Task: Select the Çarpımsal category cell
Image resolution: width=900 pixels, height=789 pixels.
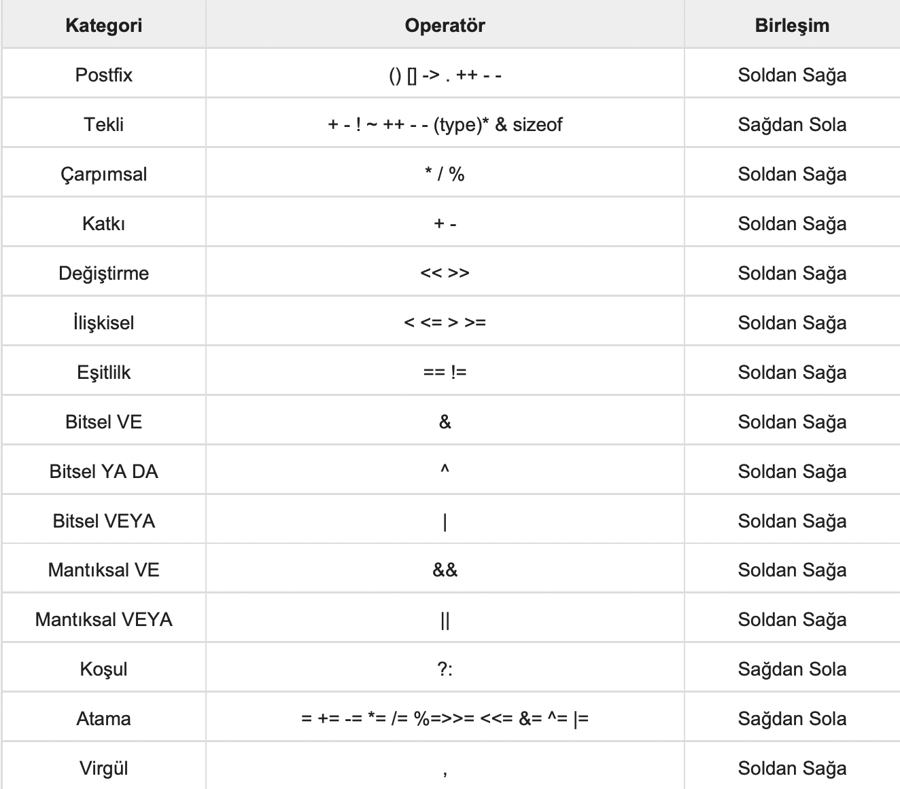Action: 103,174
